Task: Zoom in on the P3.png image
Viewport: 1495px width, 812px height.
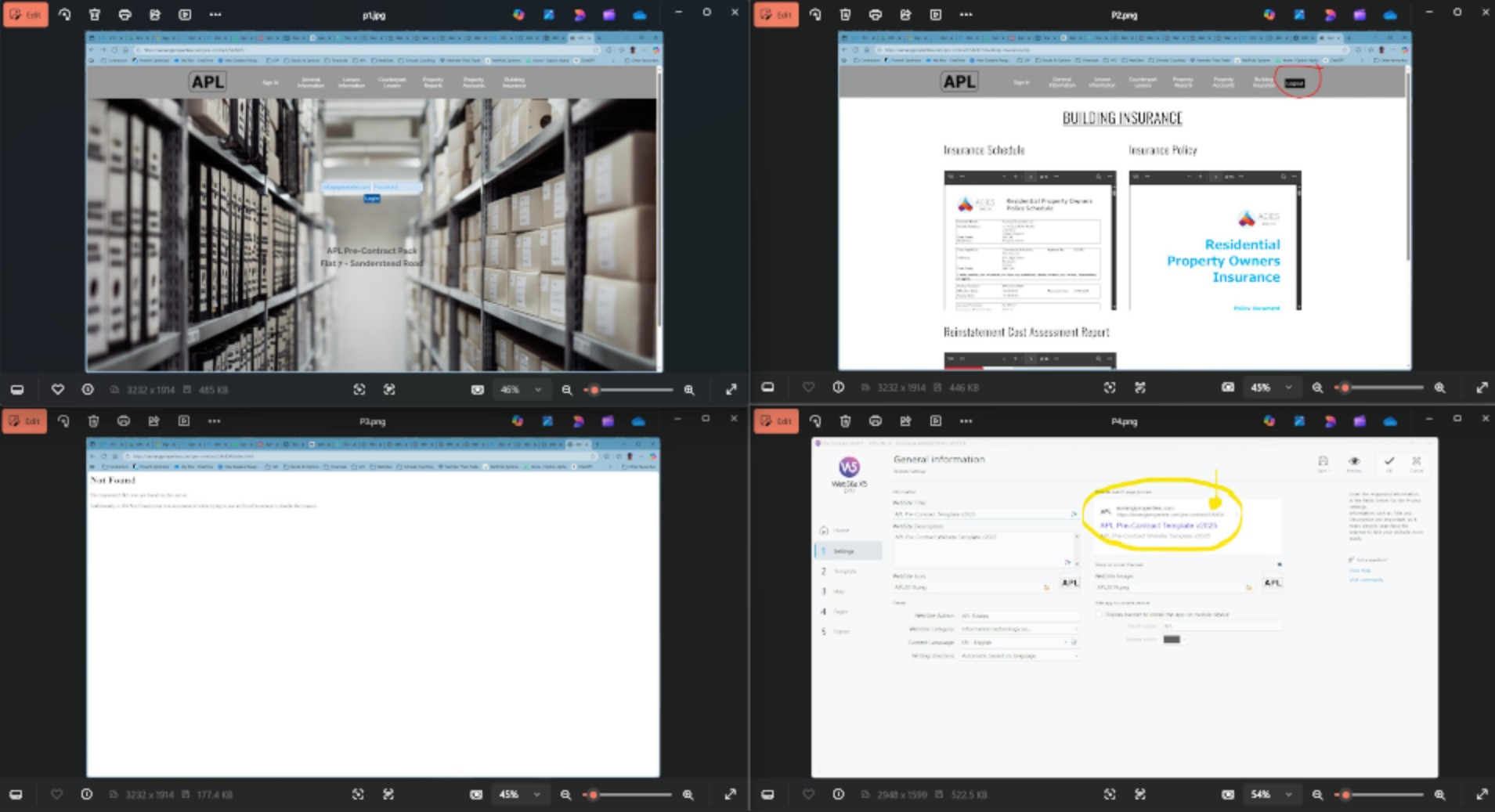Action: tap(688, 795)
